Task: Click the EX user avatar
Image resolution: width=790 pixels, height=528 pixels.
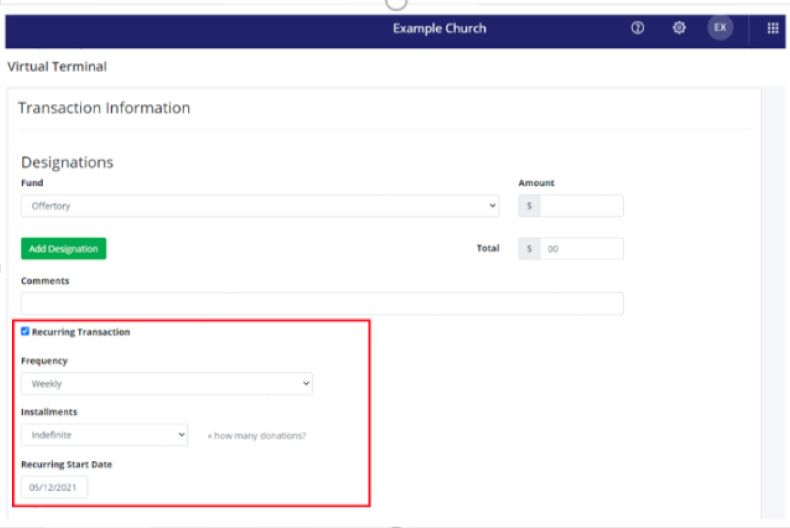Action: 720,28
